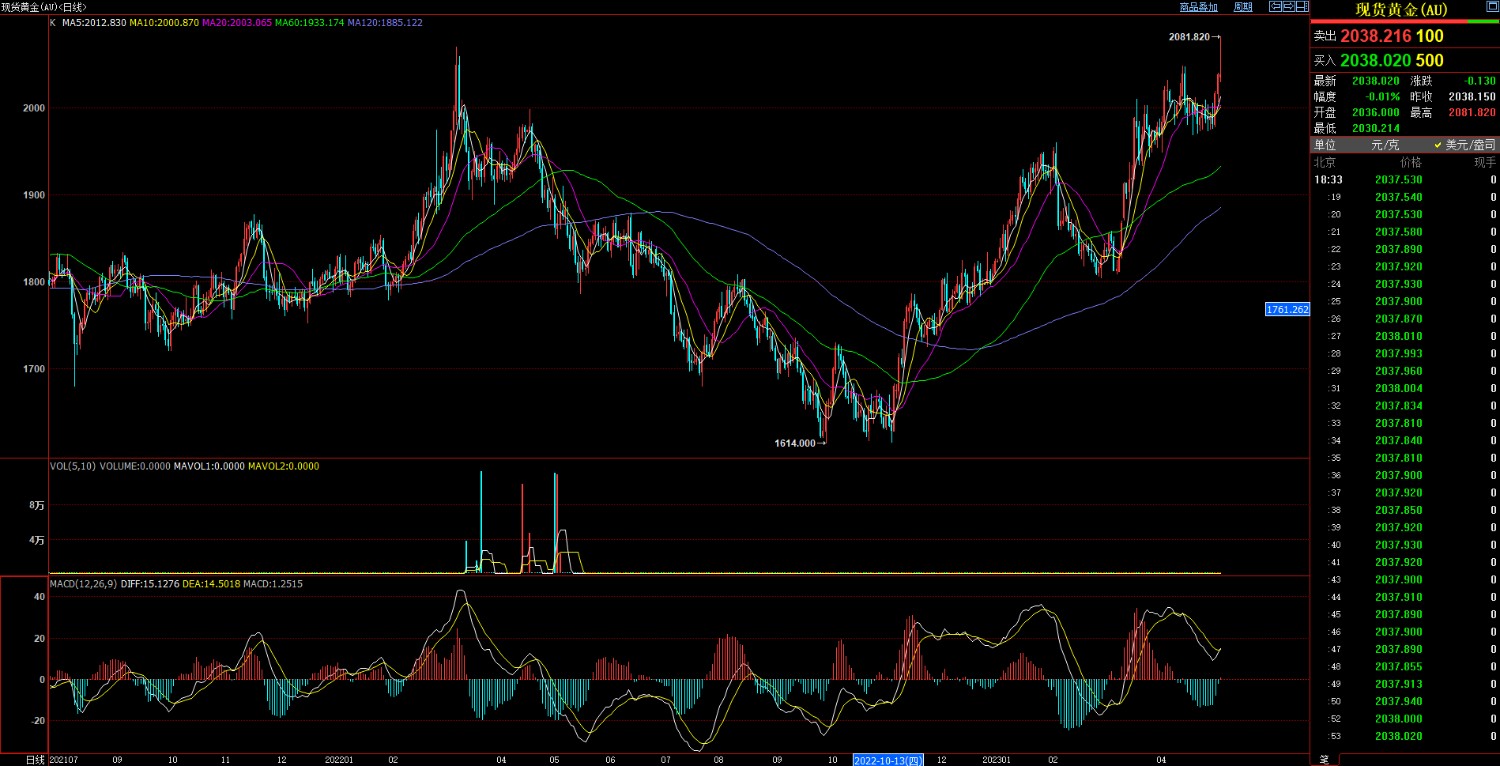
Task: Click the left arrow navigation icon
Action: (x=1275, y=7)
